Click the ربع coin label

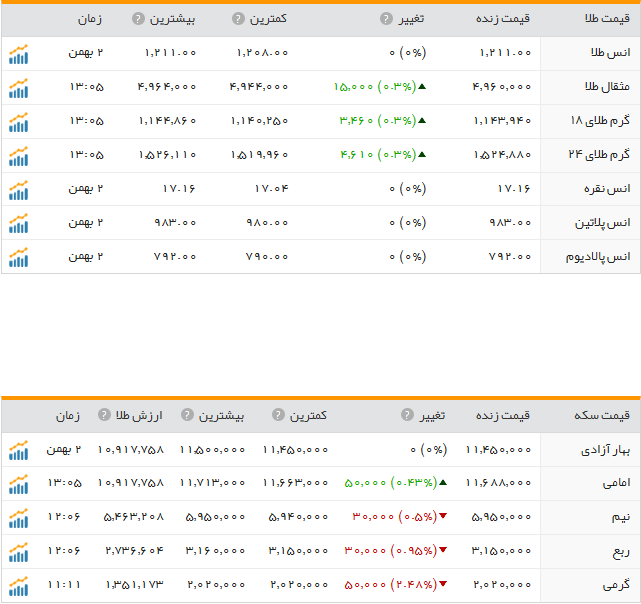pos(621,552)
